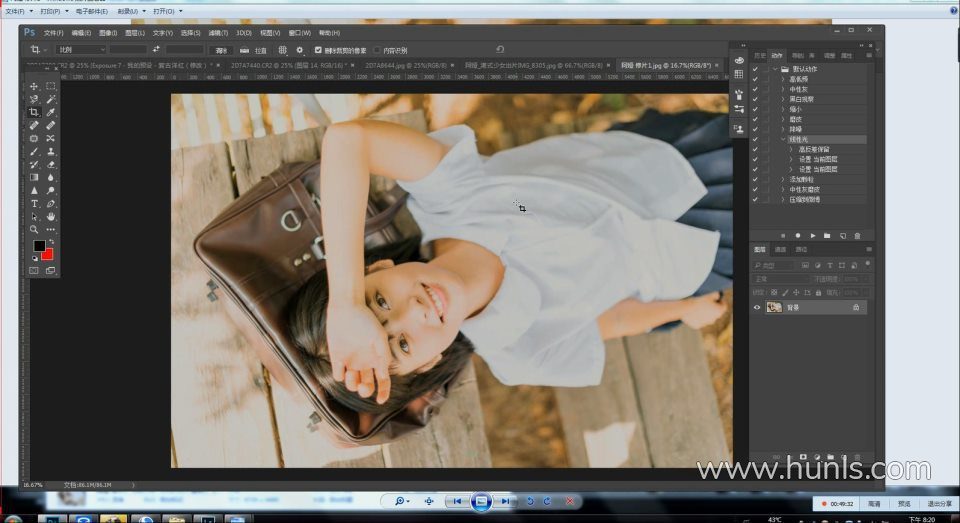Delete action using trash icon
960x523 pixels.
coord(857,236)
